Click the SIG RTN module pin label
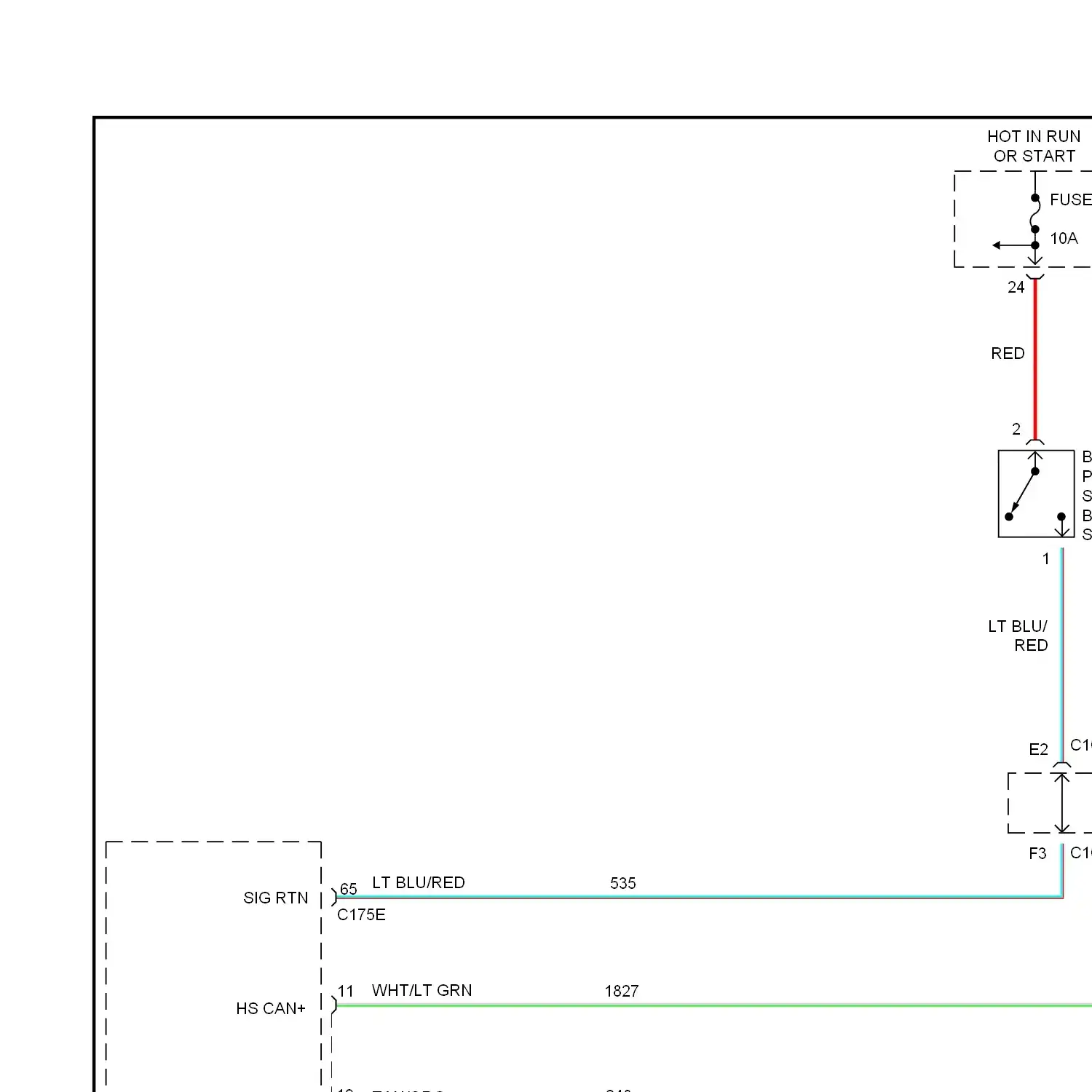Viewport: 1092px width, 1092px height. 276,898
